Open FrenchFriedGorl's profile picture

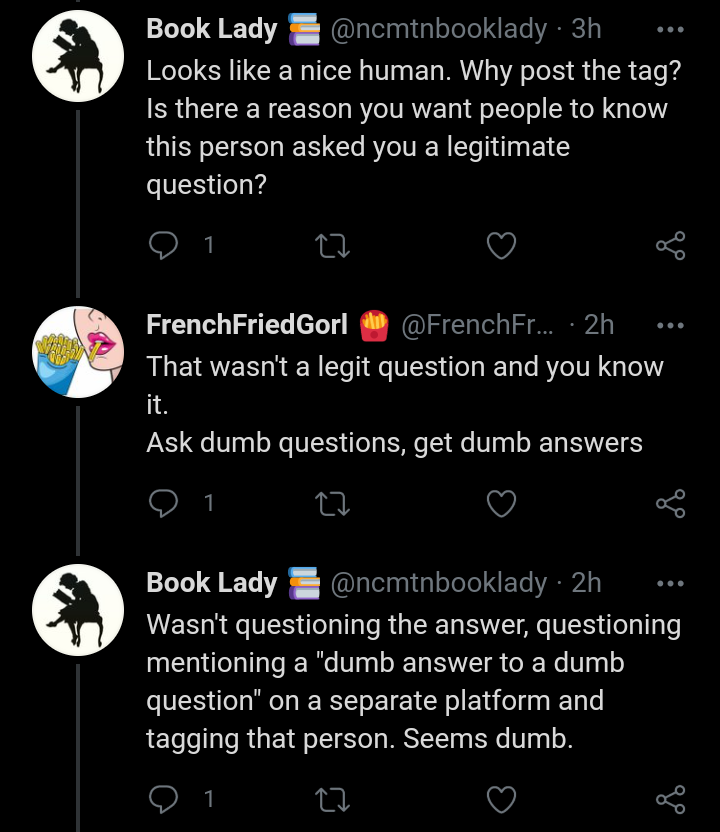pos(78,352)
